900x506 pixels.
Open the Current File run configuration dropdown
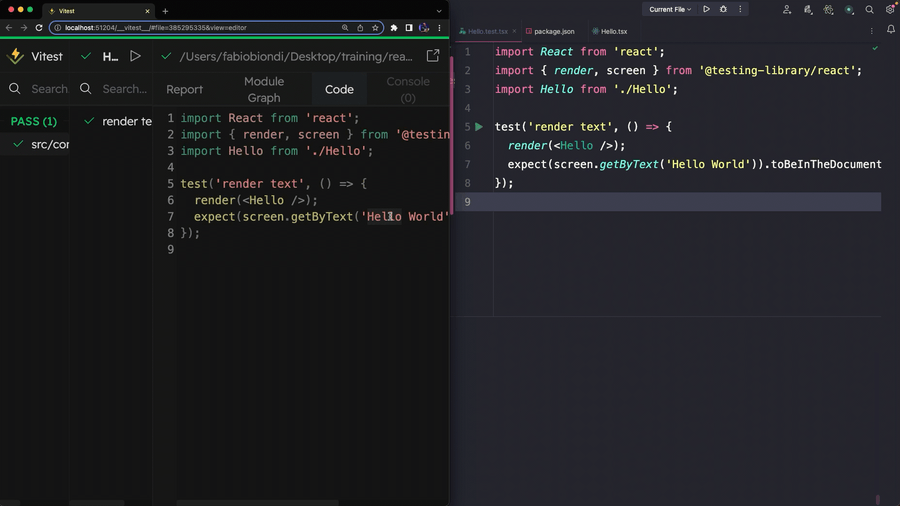pyautogui.click(x=670, y=9)
